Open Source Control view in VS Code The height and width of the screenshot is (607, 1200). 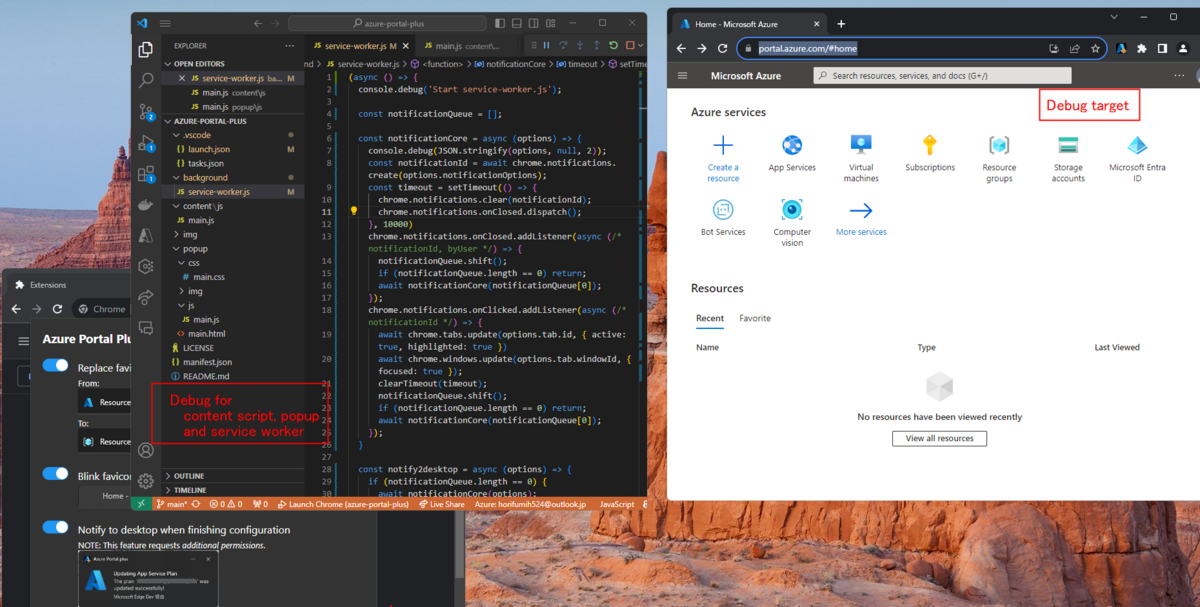146,111
